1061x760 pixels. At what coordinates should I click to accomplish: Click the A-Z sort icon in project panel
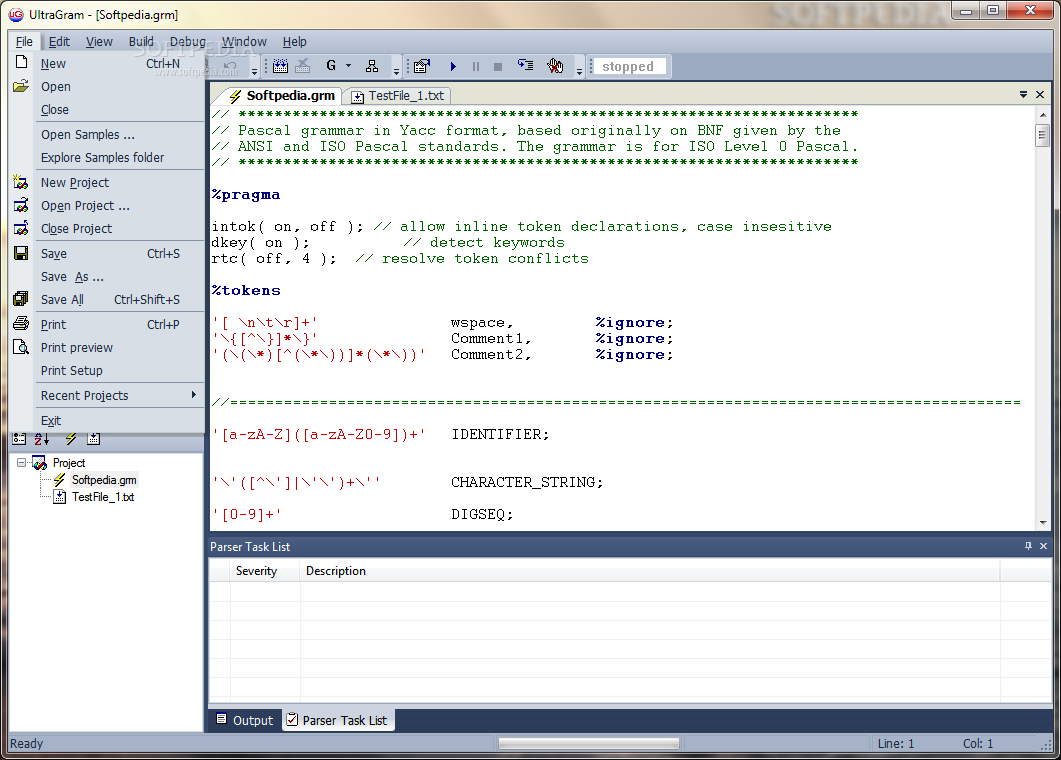[42, 439]
